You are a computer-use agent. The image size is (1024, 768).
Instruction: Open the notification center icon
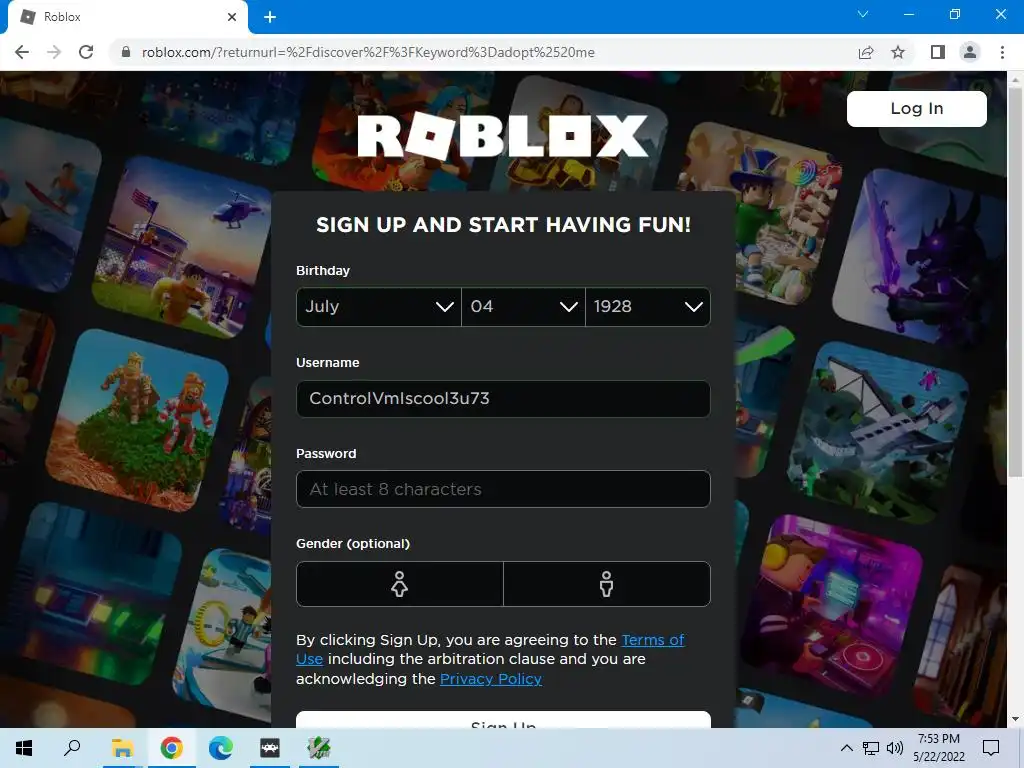(991, 748)
